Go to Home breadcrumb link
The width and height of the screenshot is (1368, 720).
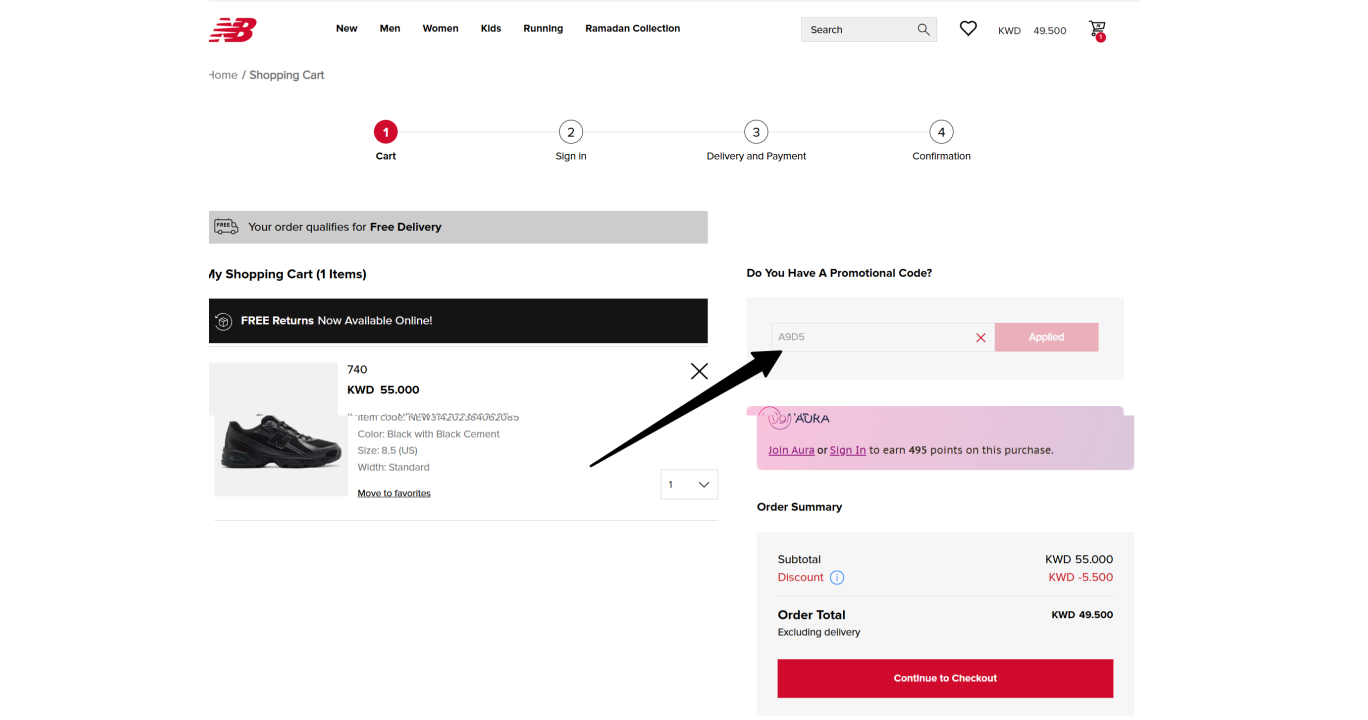click(223, 75)
